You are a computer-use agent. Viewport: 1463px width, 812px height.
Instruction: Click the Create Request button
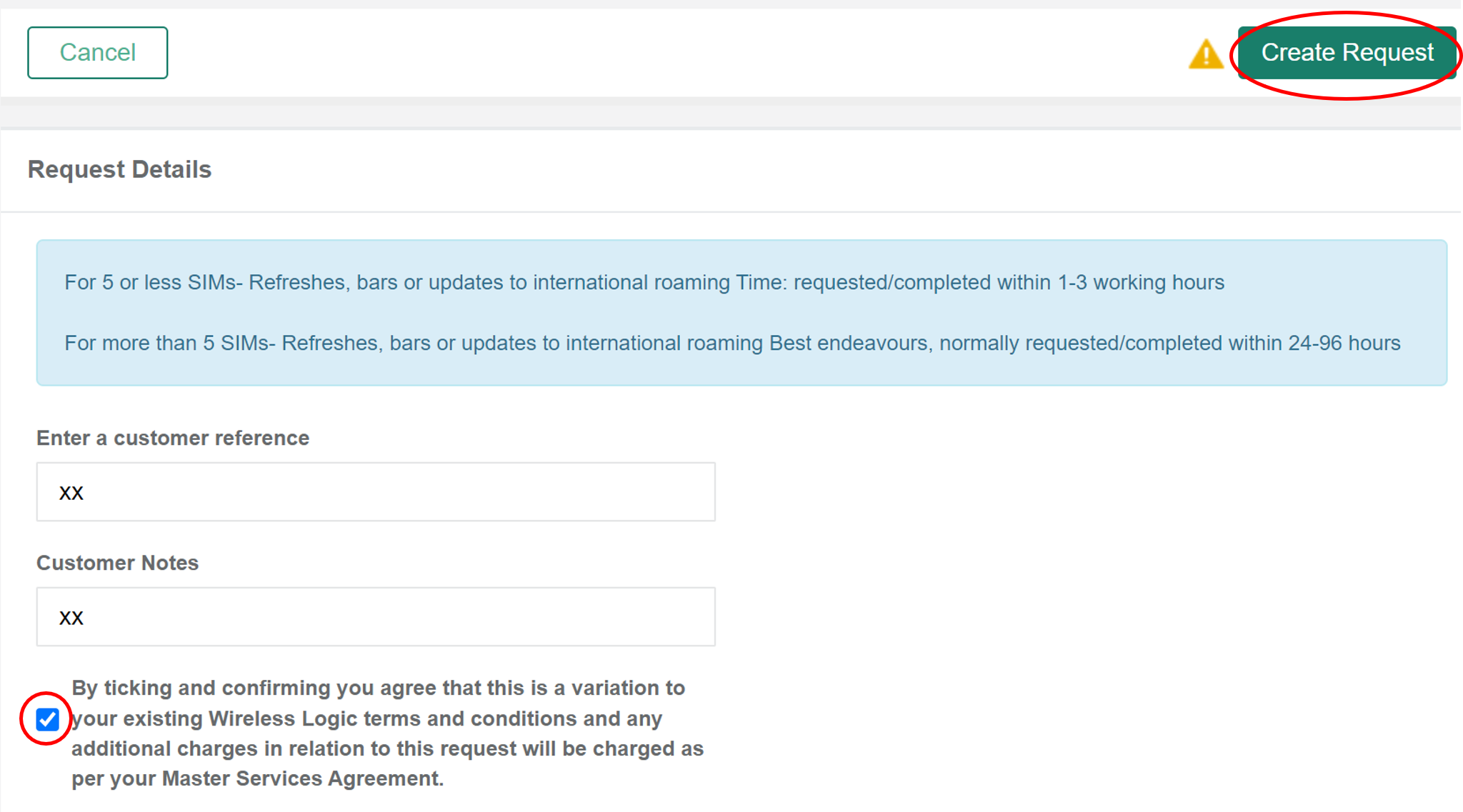[x=1347, y=53]
